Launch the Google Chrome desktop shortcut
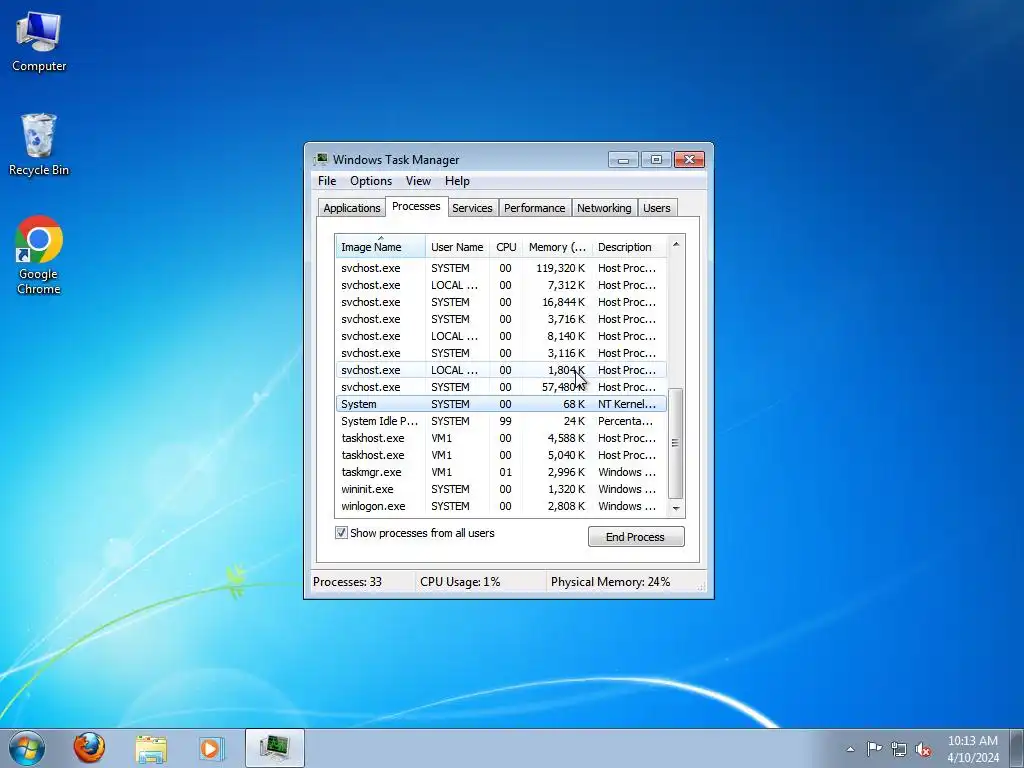Screen dimensions: 1024x768 point(39,255)
